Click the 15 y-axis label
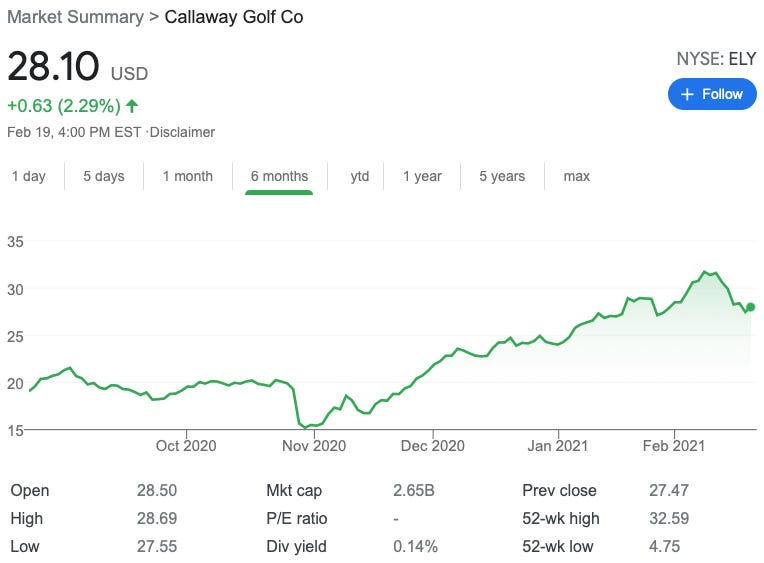The image size is (764, 563). (x=15, y=430)
